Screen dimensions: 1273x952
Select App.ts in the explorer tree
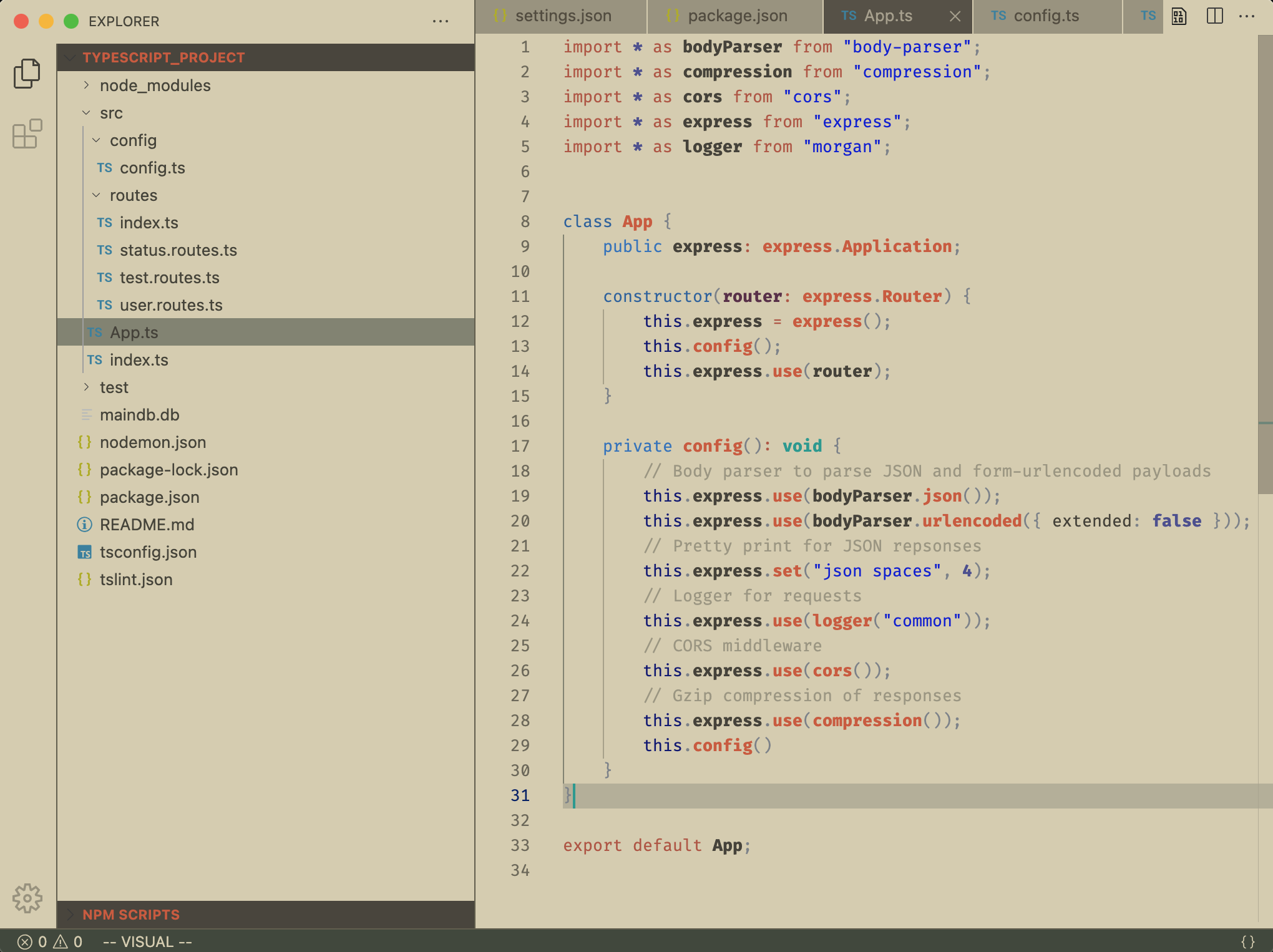pos(266,333)
